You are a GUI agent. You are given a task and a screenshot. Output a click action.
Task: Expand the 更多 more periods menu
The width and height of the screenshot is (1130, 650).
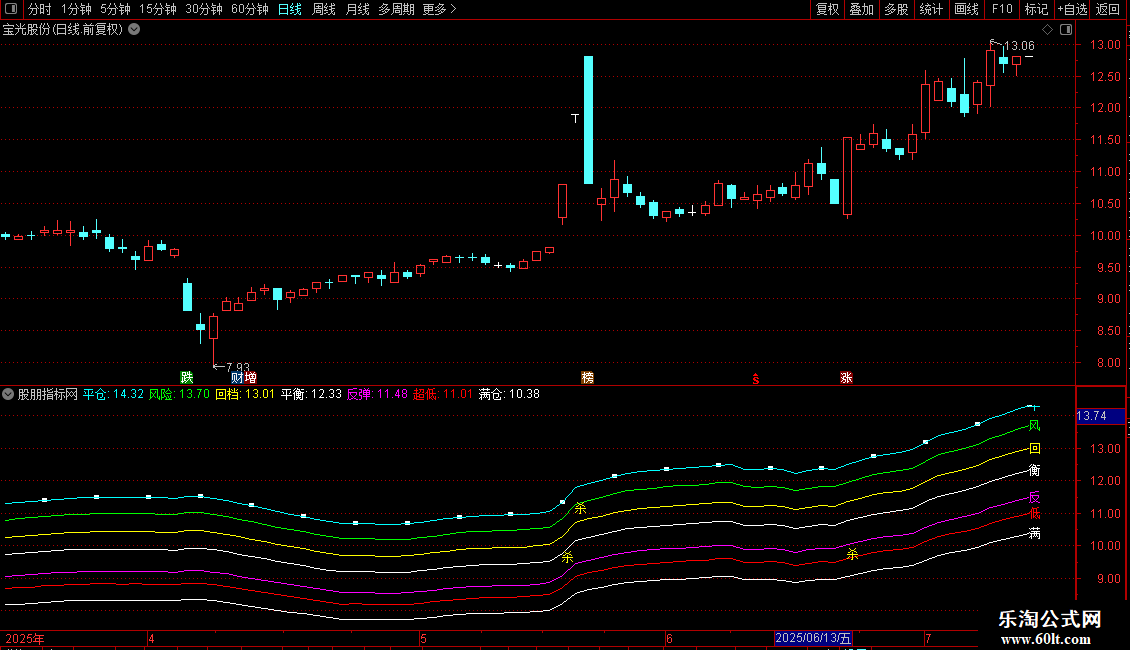tap(439, 9)
